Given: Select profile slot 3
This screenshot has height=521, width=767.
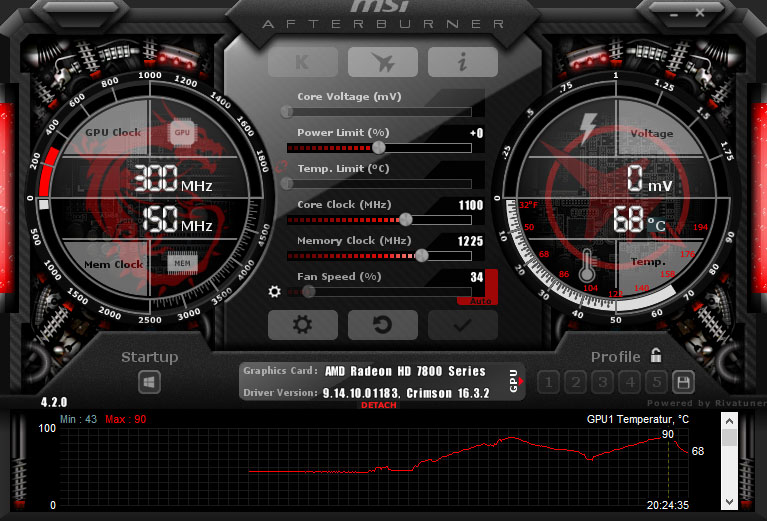Looking at the screenshot, I should [x=603, y=382].
